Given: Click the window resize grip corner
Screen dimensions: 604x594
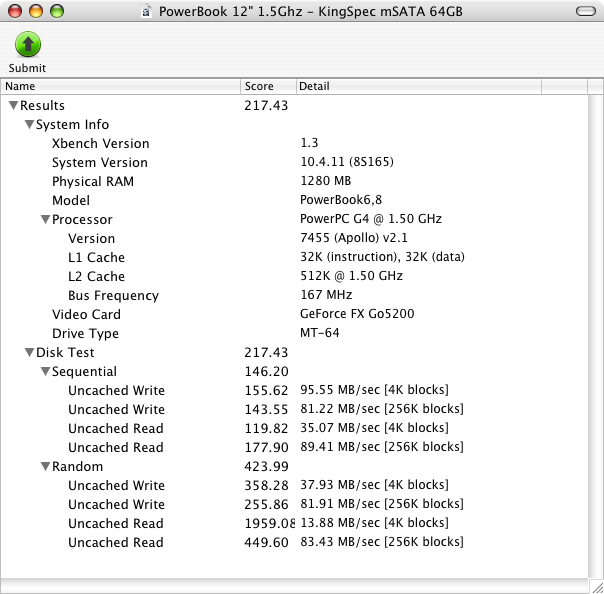Looking at the screenshot, I should tap(596, 586).
